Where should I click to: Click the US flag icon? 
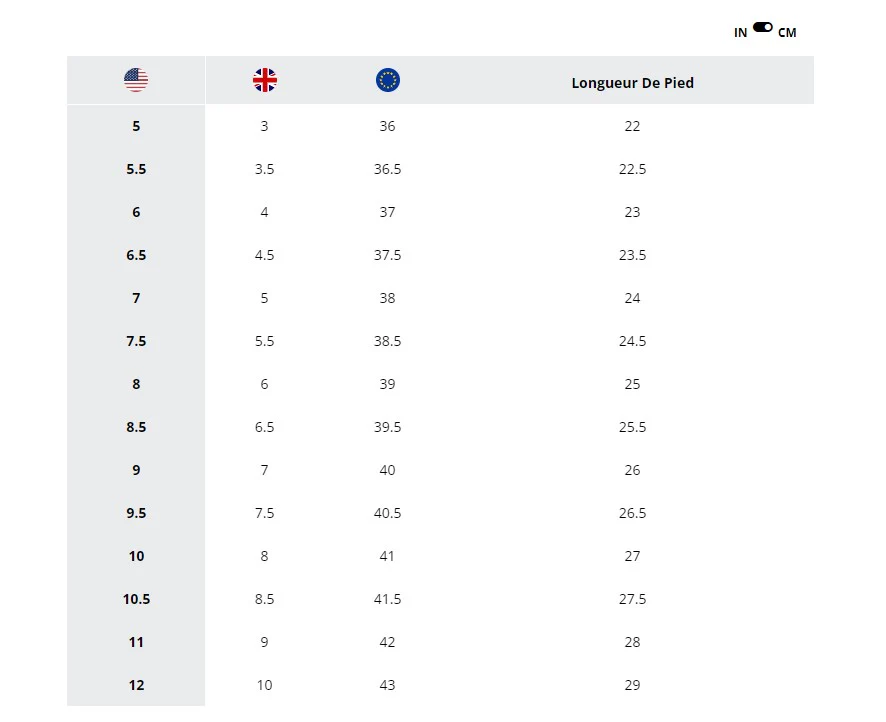click(136, 80)
